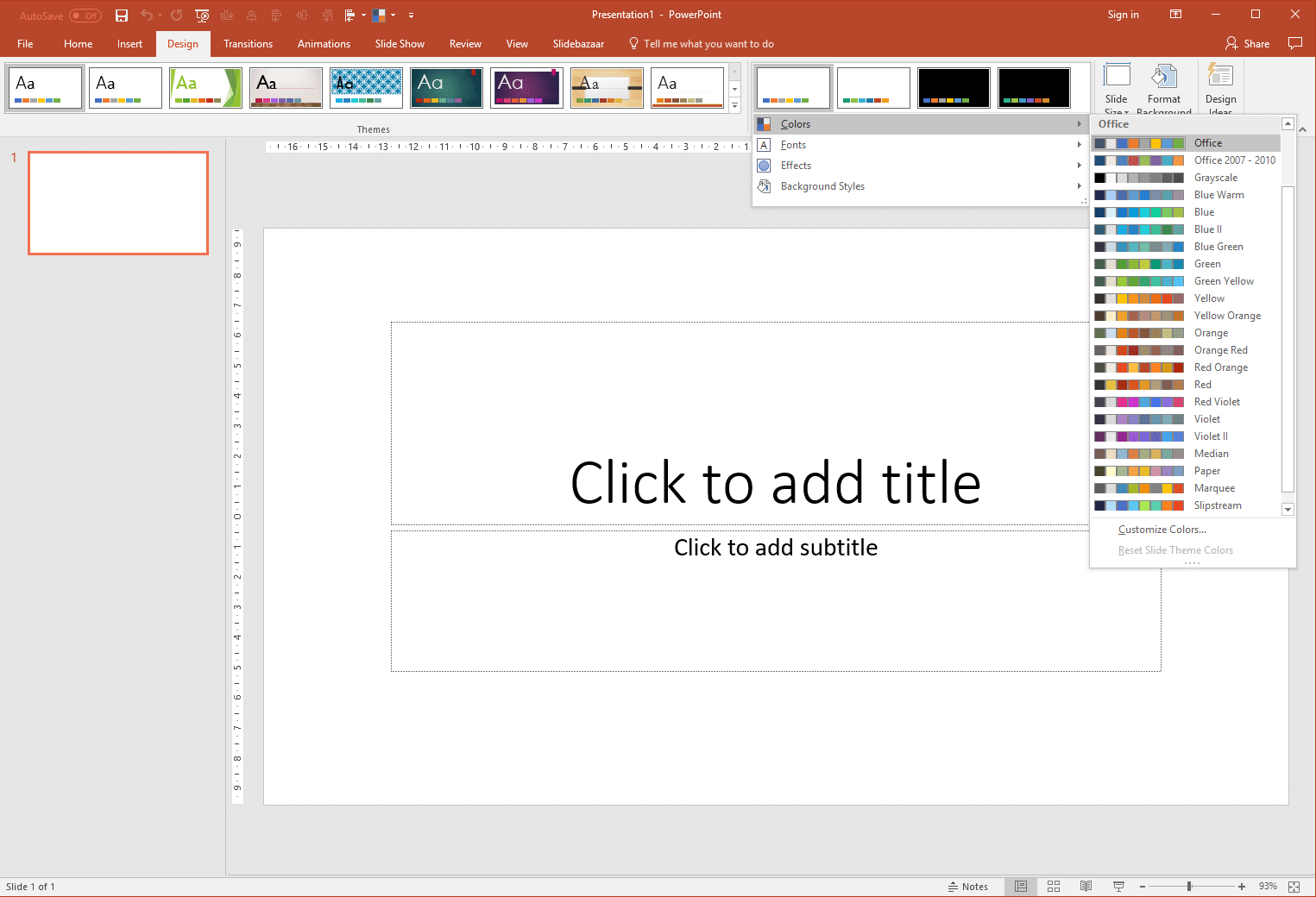
Task: Select the Blue Green color scheme
Action: pos(1218,246)
